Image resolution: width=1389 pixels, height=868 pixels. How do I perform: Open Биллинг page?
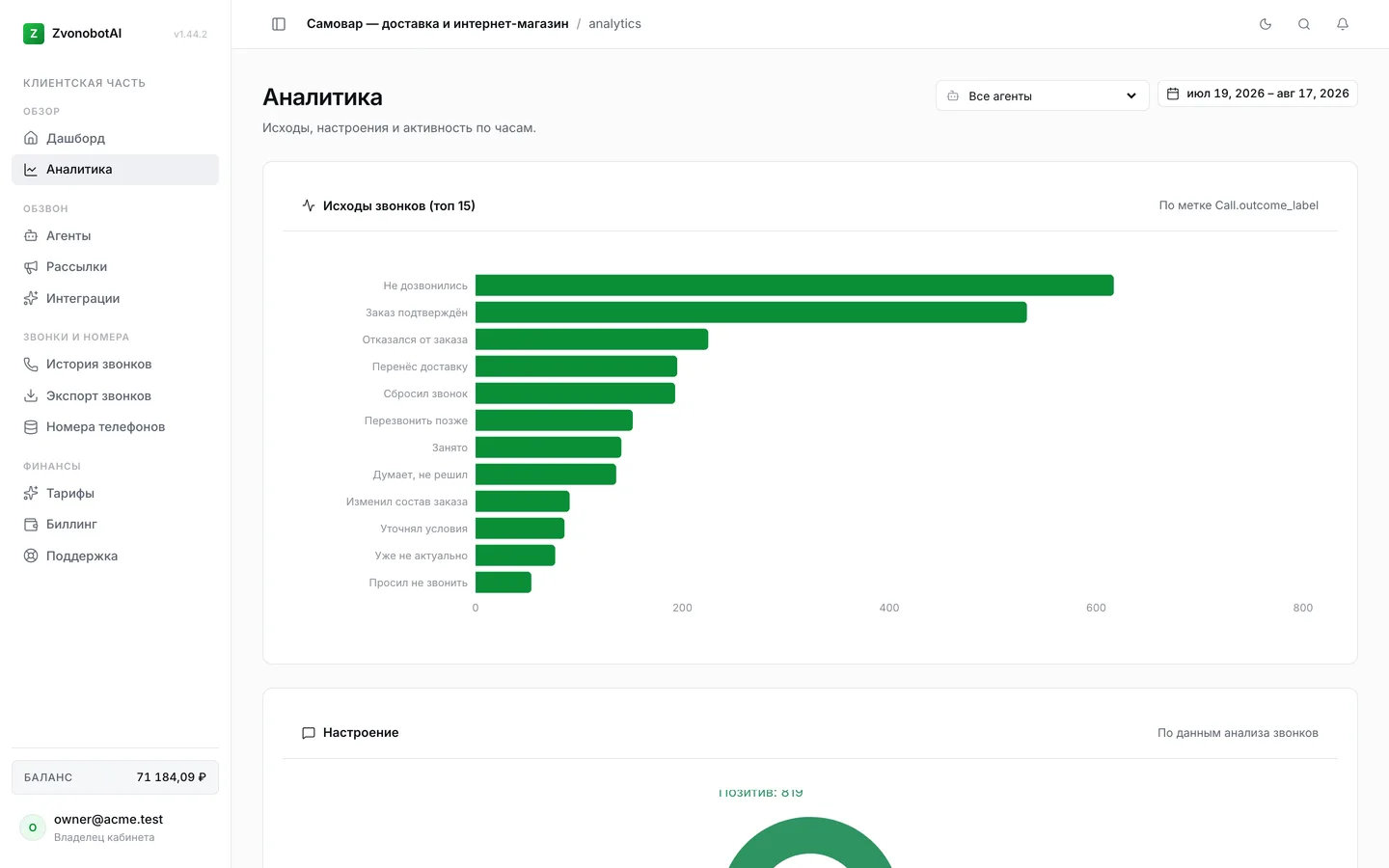115,525
